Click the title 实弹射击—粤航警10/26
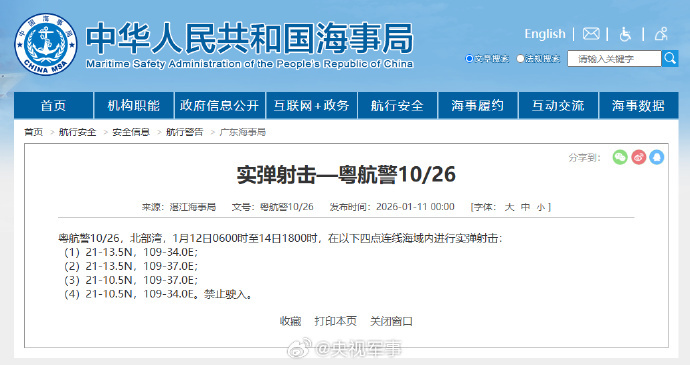The width and height of the screenshot is (690, 365). click(x=346, y=175)
